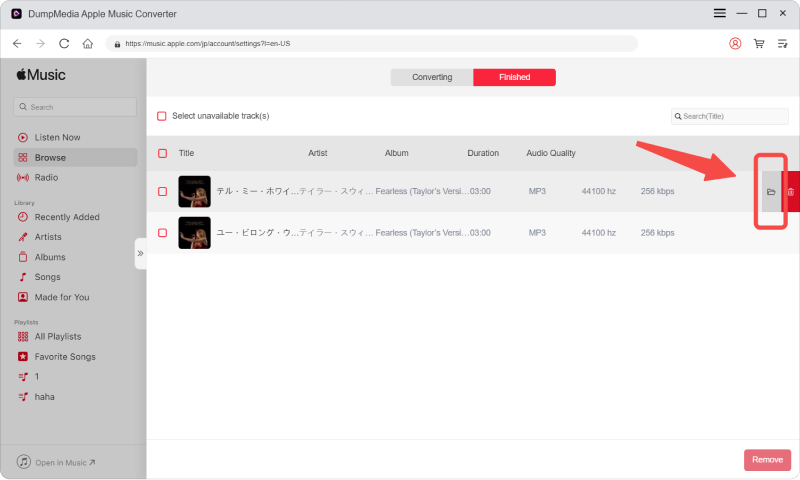This screenshot has height=480, width=800.
Task: Check the ユー・ビロング・ウ track checkbox
Action: 162,233
